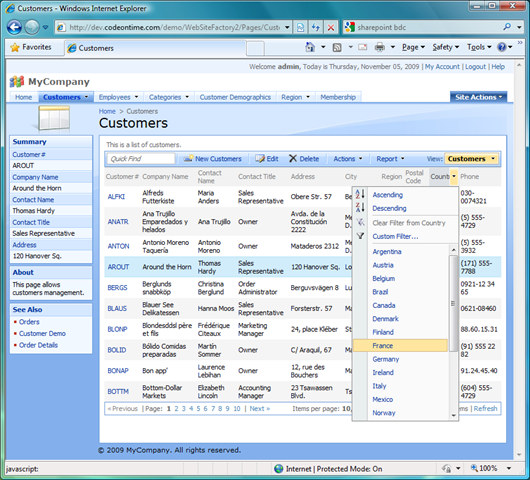Expand the Customers view selector dropdown

(471, 159)
